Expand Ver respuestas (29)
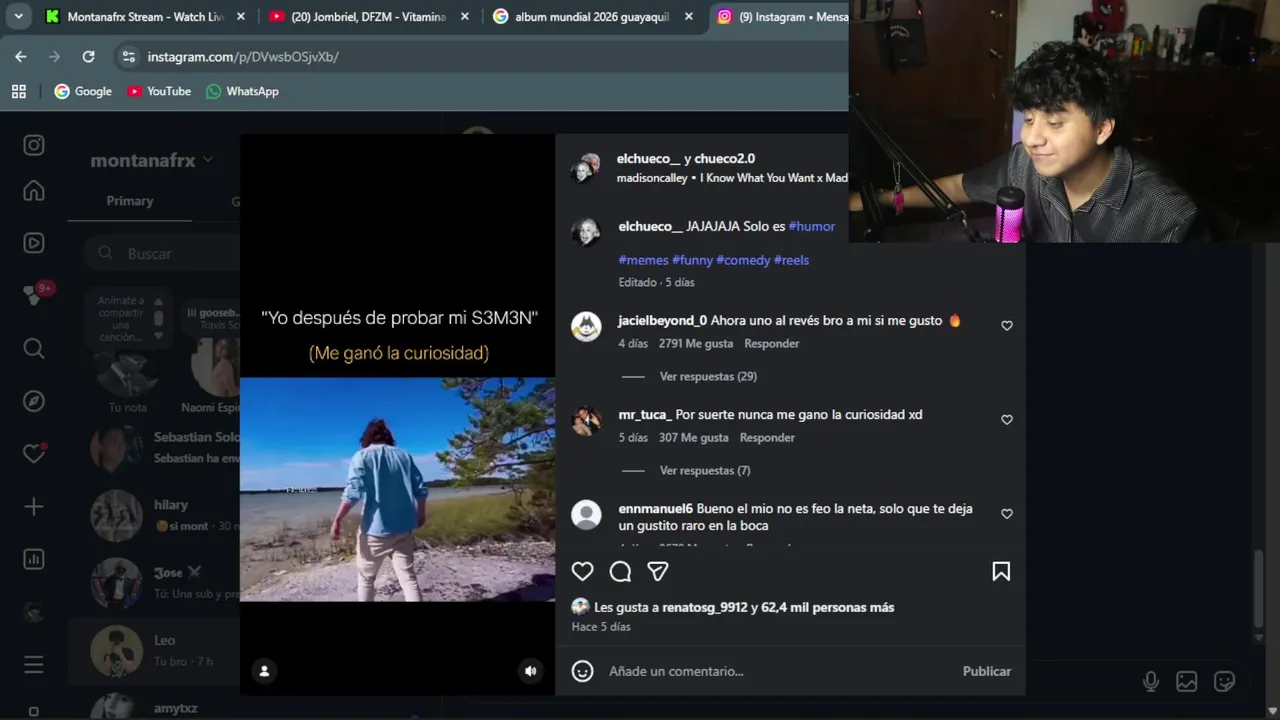This screenshot has width=1280, height=720. coord(708,376)
